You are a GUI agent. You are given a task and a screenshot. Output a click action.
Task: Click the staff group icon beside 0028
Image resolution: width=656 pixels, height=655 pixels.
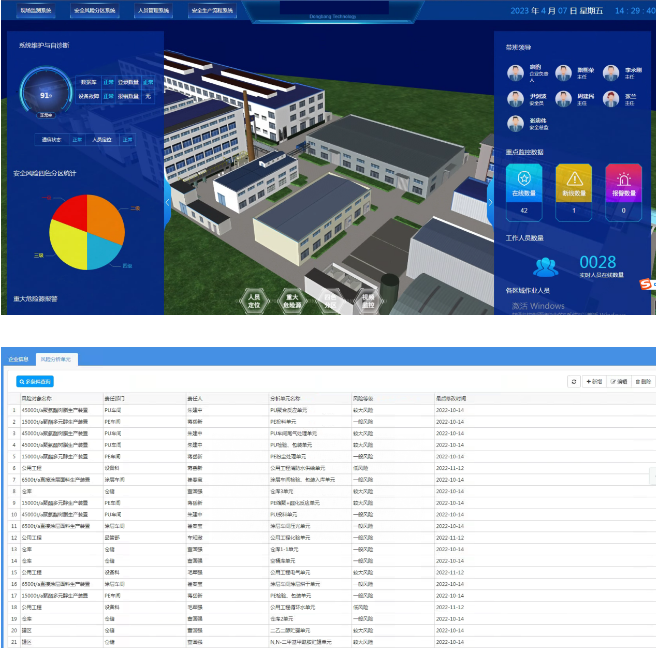(x=545, y=266)
